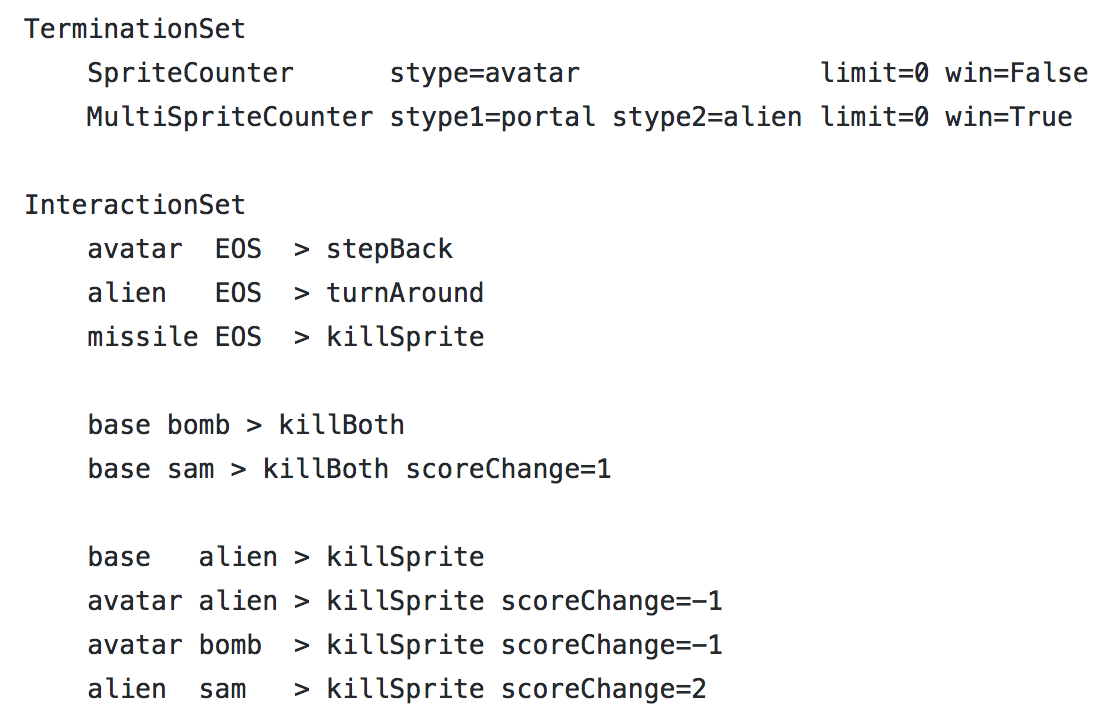The height and width of the screenshot is (712, 1112).
Task: Click scoreChange=-1 on avatar alien line
Action: click(612, 601)
